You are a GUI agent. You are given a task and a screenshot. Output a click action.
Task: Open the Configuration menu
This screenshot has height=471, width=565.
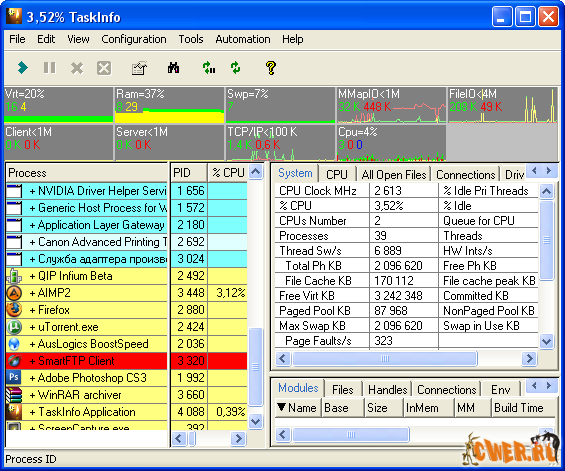click(x=134, y=39)
